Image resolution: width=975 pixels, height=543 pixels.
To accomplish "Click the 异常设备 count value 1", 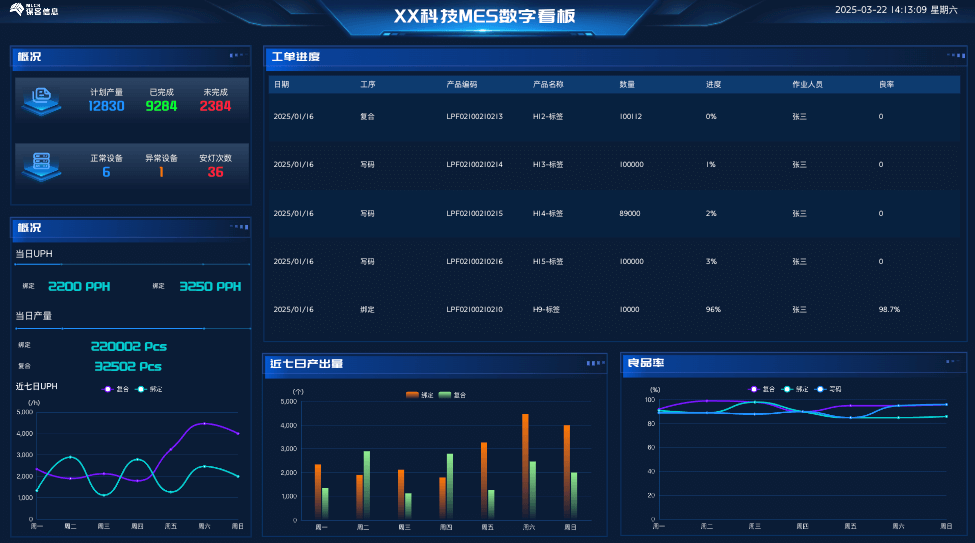I will [x=161, y=172].
